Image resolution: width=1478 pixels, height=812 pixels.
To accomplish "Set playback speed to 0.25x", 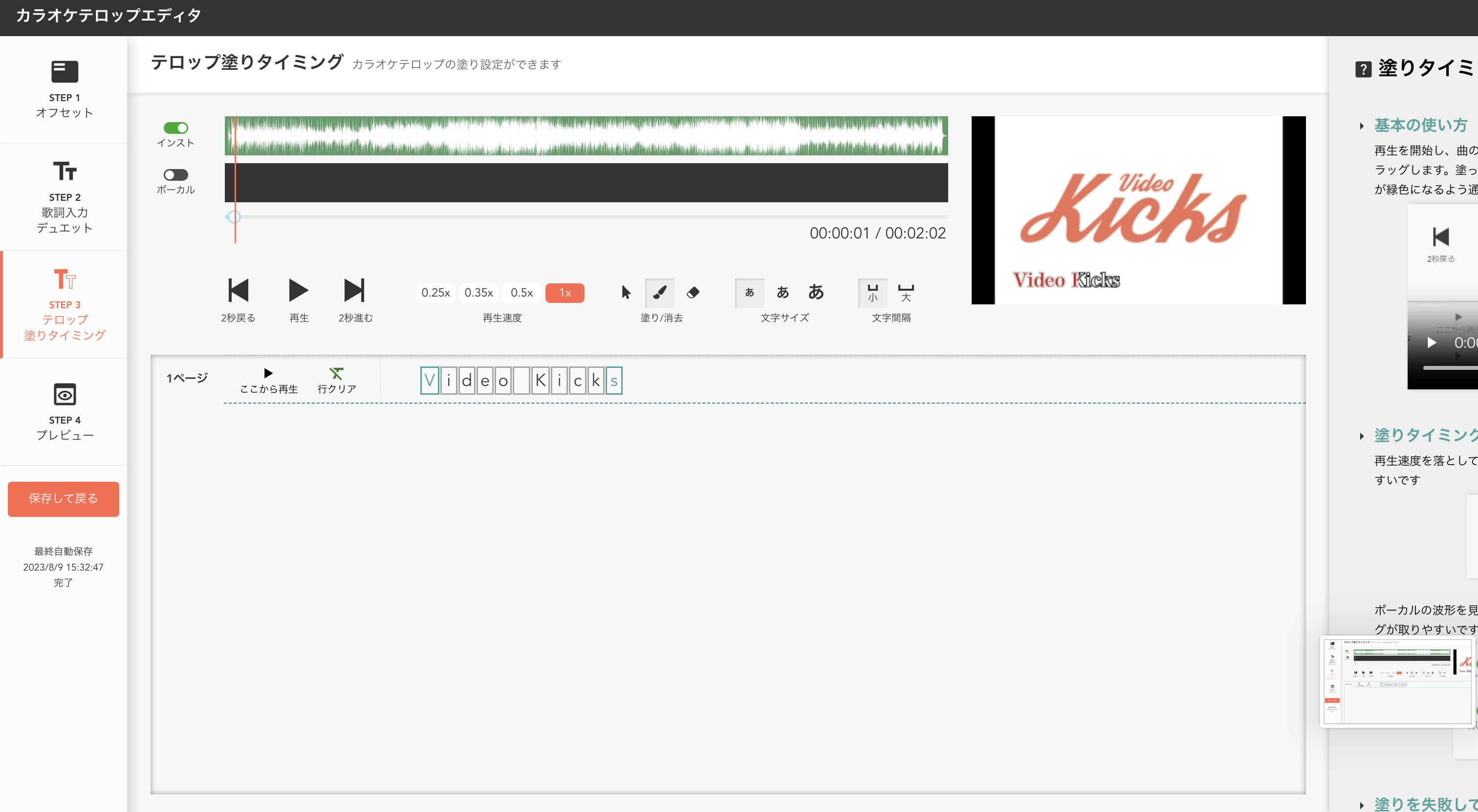I will pyautogui.click(x=435, y=293).
